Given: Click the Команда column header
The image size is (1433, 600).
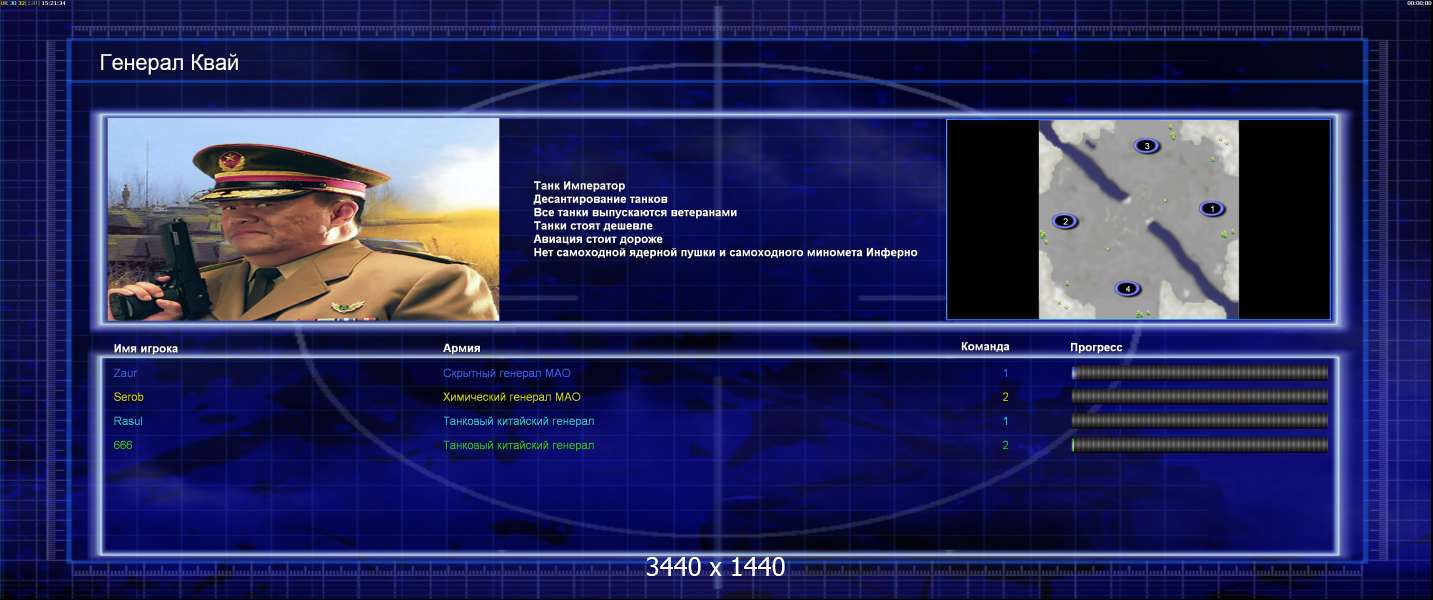Looking at the screenshot, I should 984,347.
